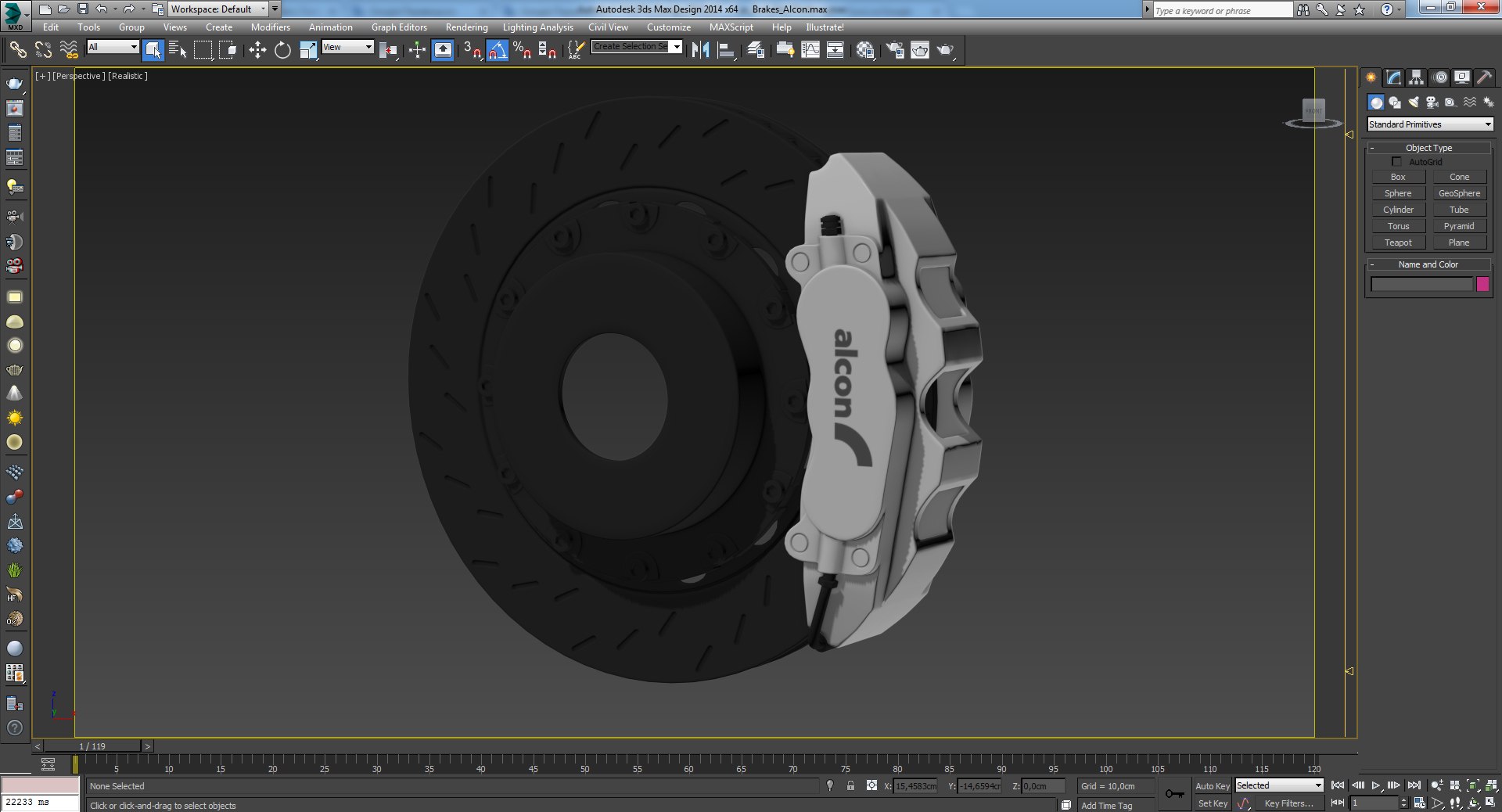
Task: Click Edit Named Selection Sets icon
Action: [x=576, y=50]
